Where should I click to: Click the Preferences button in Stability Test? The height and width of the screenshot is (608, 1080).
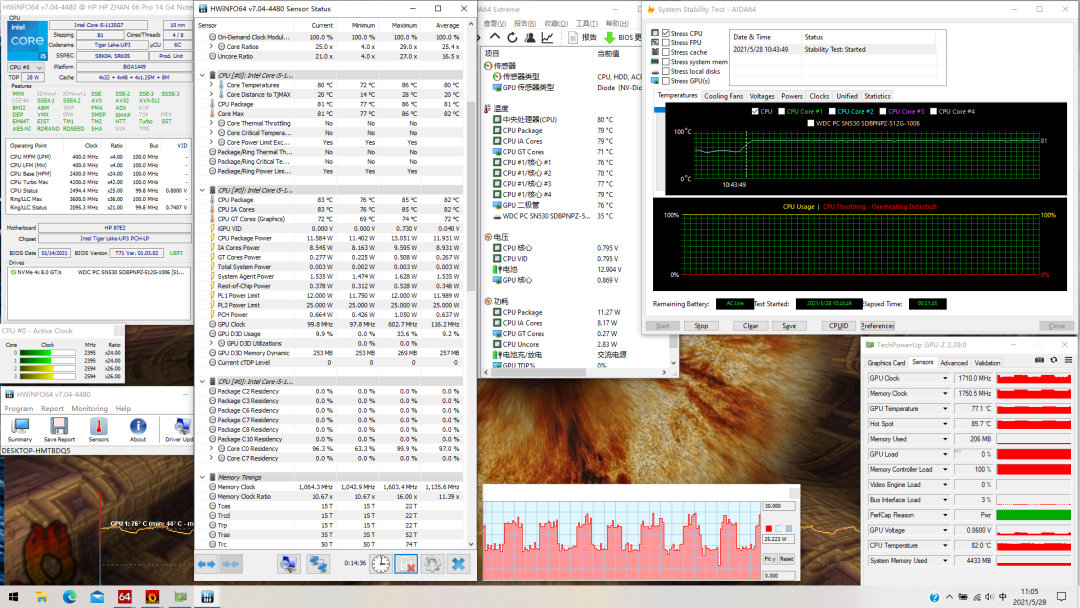[x=878, y=326]
